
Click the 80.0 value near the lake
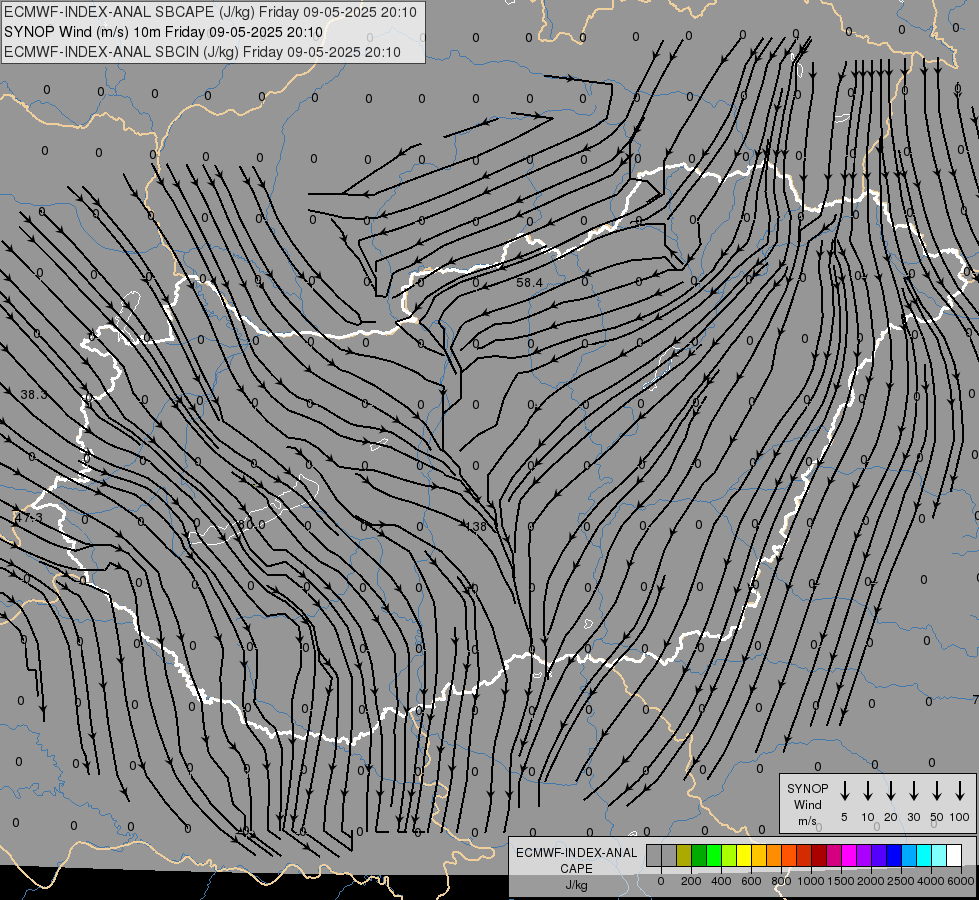click(252, 525)
